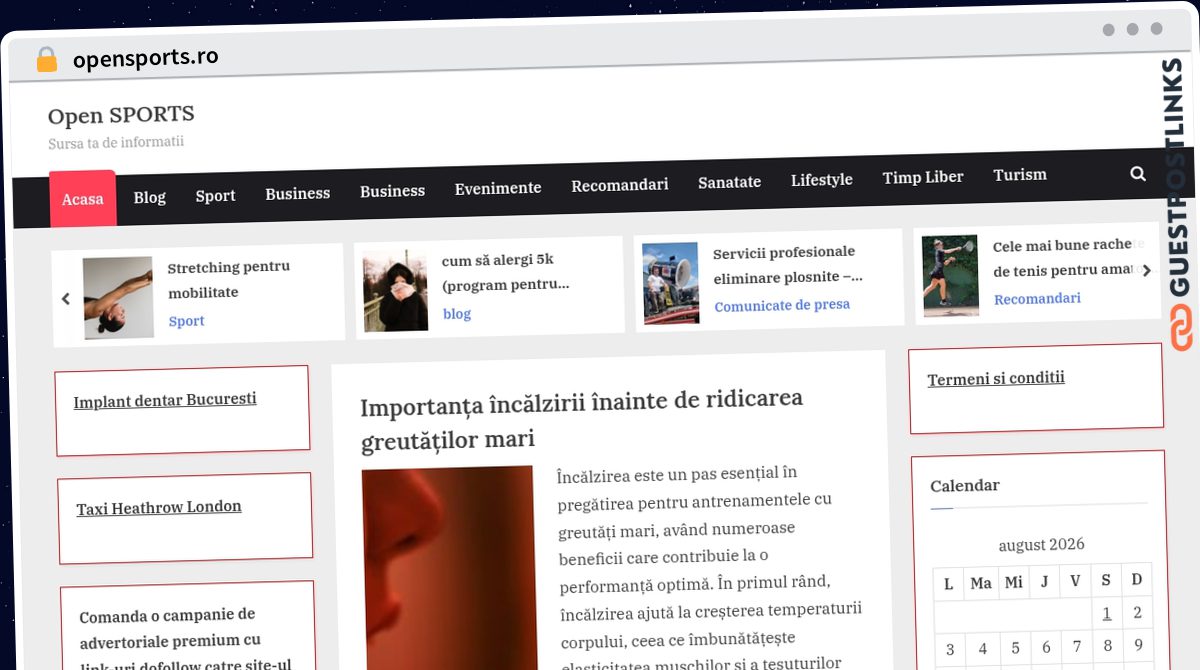Click the tennis player post thumbnail
The image size is (1200, 670).
tap(950, 276)
